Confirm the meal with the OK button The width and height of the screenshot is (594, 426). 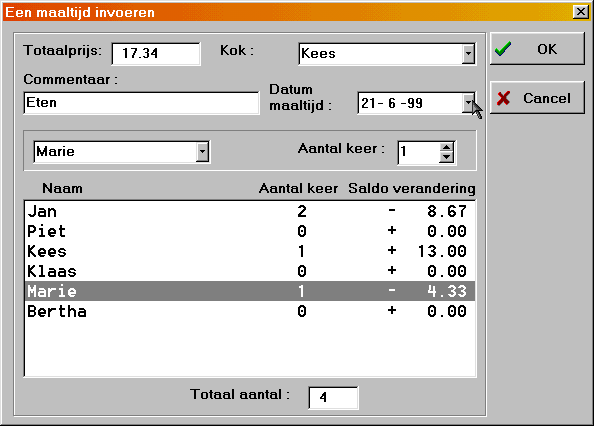click(x=537, y=49)
